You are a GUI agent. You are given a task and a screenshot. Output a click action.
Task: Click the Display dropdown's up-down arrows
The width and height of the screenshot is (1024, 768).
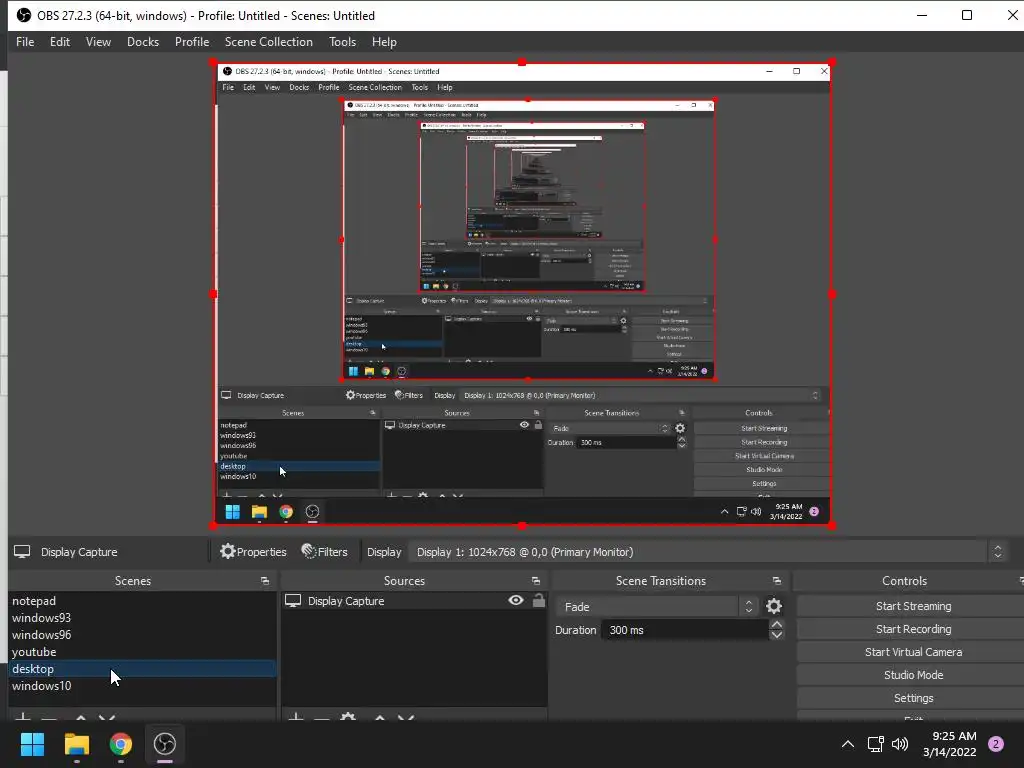pyautogui.click(x=997, y=552)
